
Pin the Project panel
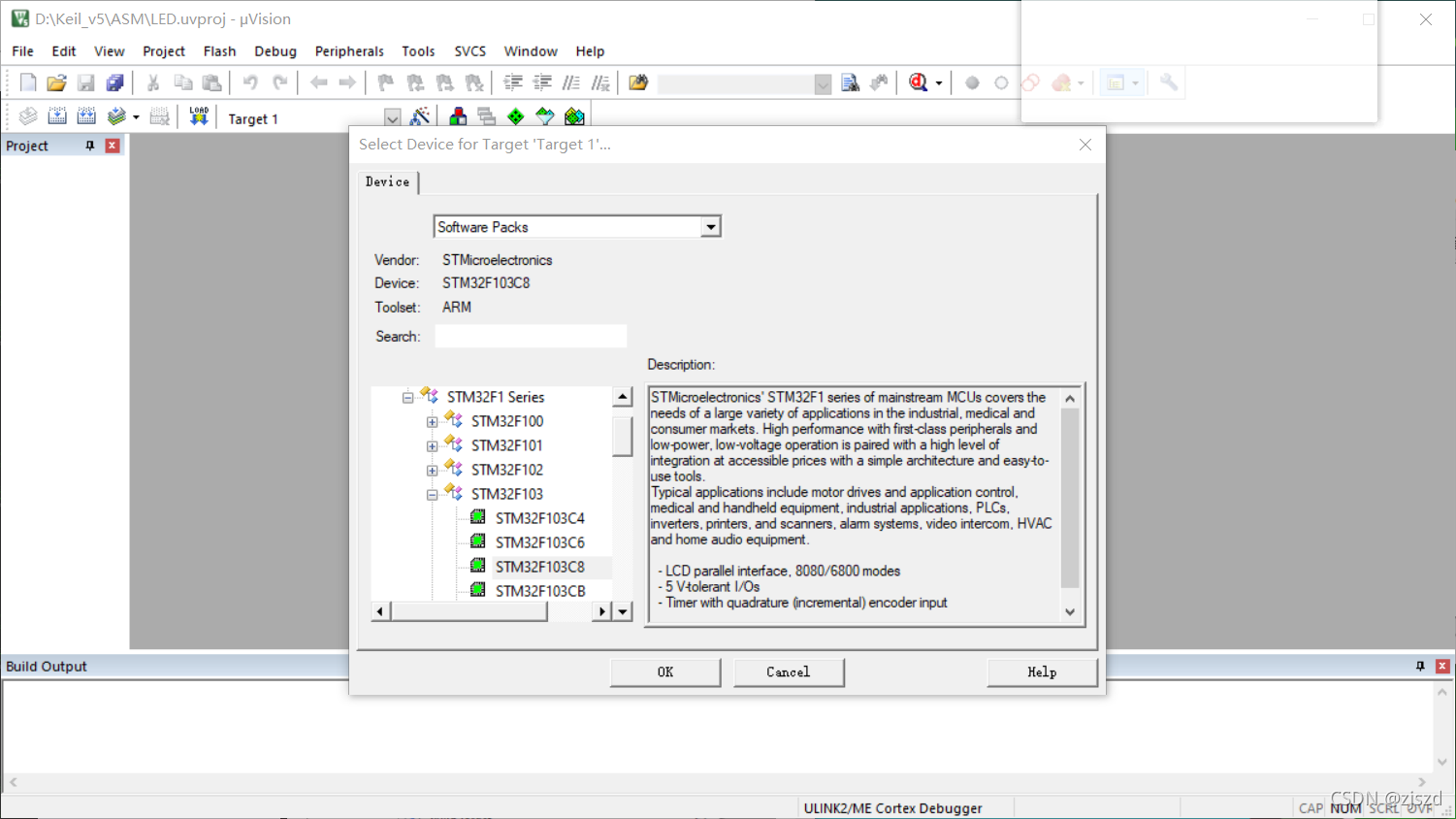[x=90, y=146]
